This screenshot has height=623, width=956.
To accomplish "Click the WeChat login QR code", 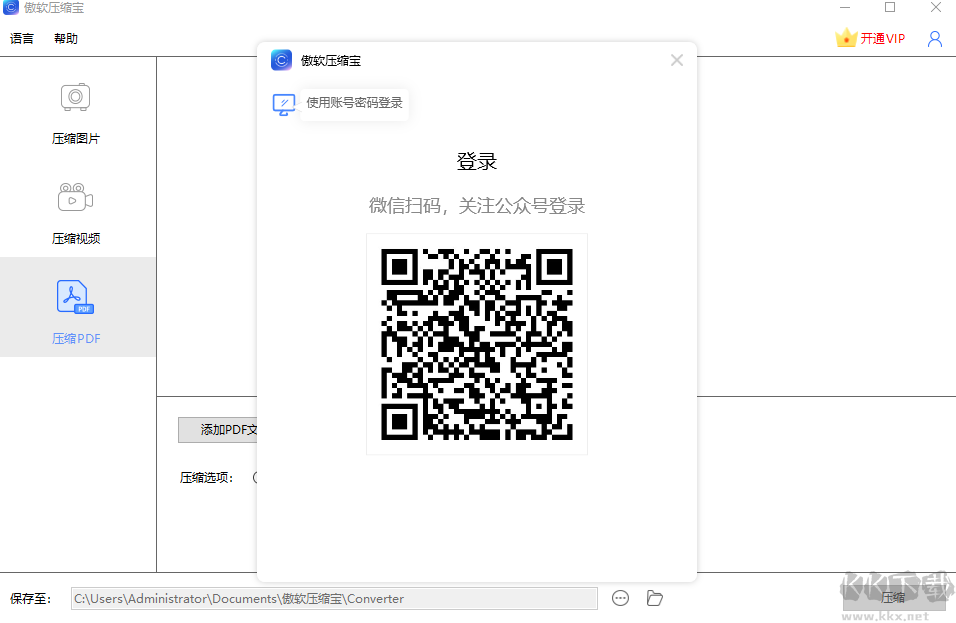I will click(x=477, y=344).
